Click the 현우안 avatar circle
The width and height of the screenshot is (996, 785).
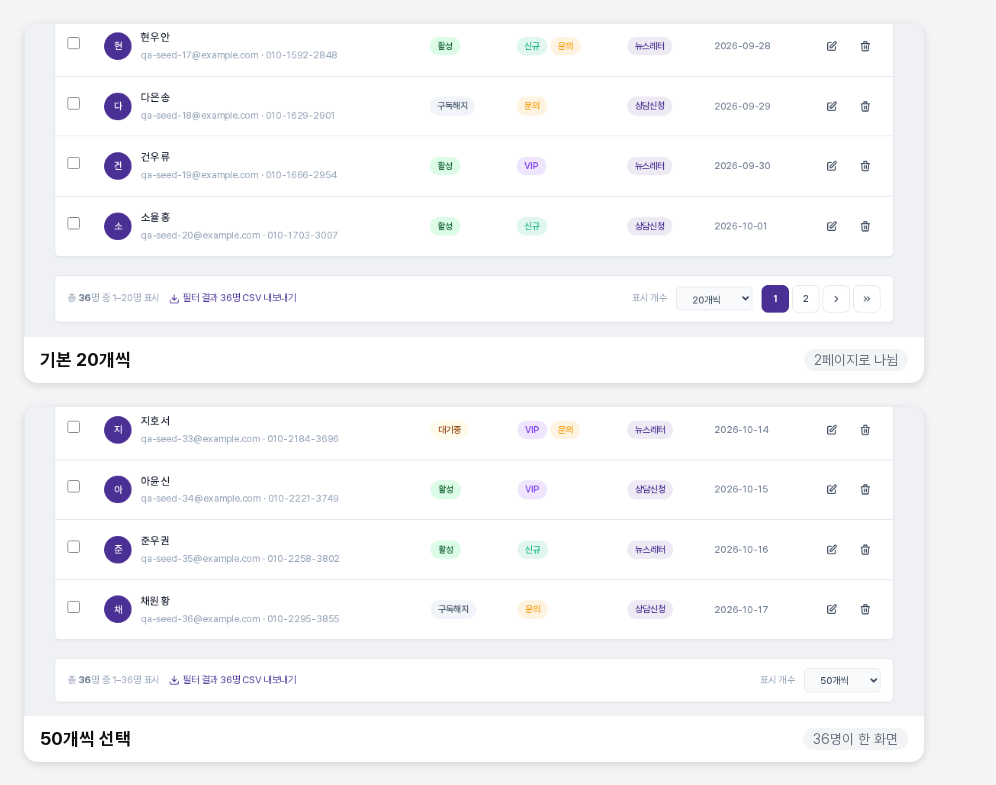click(x=118, y=46)
